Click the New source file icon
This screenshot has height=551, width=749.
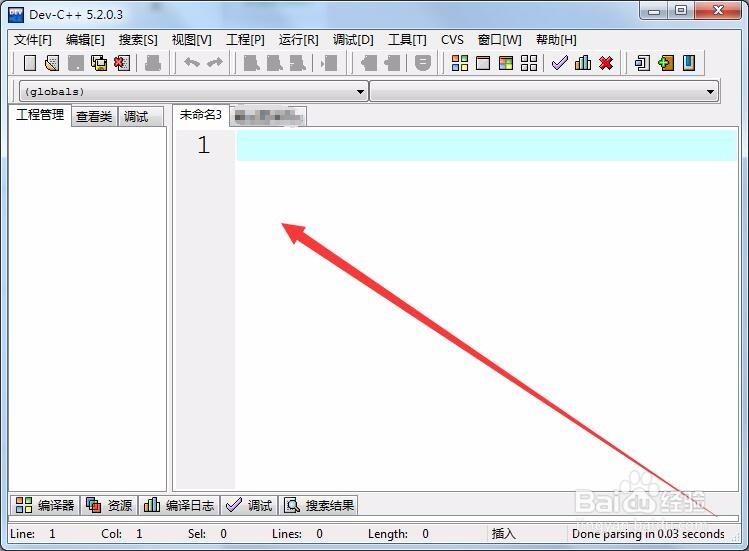coord(30,63)
